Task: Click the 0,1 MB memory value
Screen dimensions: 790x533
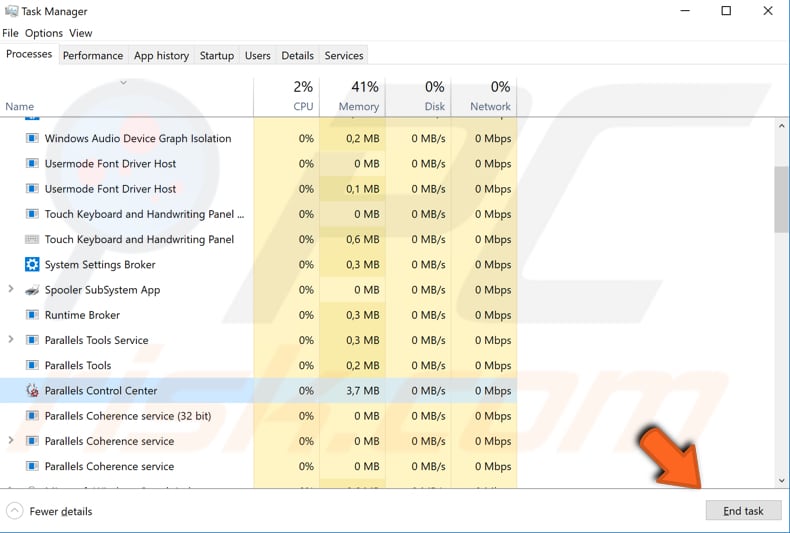Action: (x=362, y=189)
